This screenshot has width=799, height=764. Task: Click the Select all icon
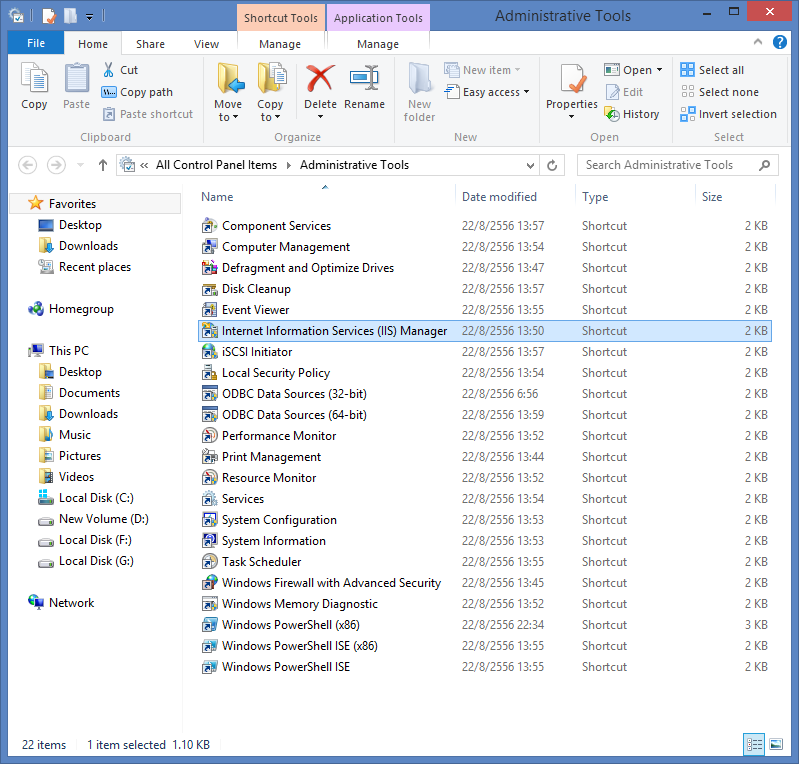click(687, 70)
